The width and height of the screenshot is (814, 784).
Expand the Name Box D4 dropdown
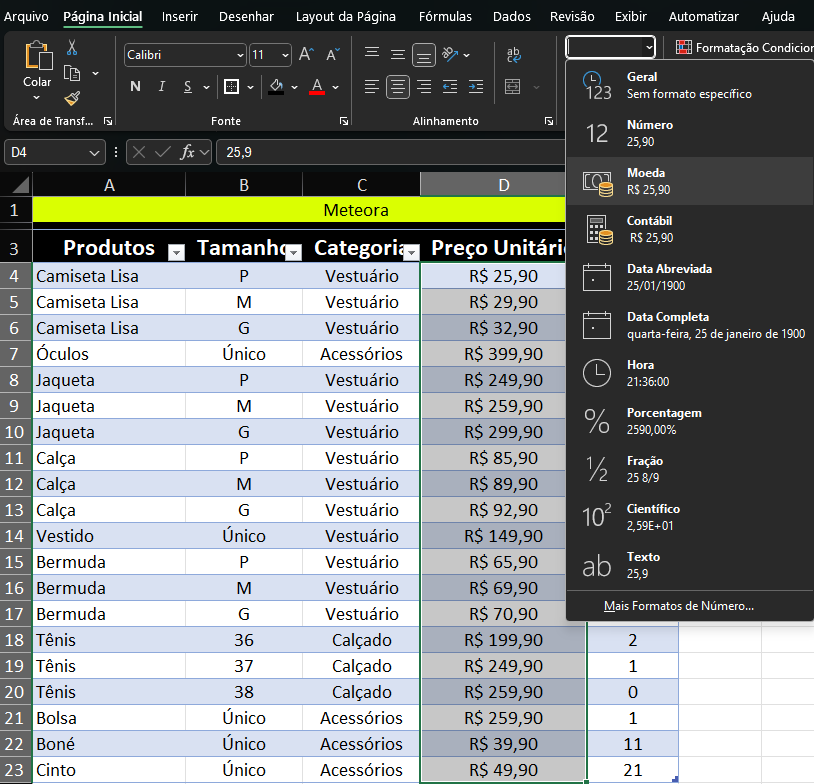[94, 152]
